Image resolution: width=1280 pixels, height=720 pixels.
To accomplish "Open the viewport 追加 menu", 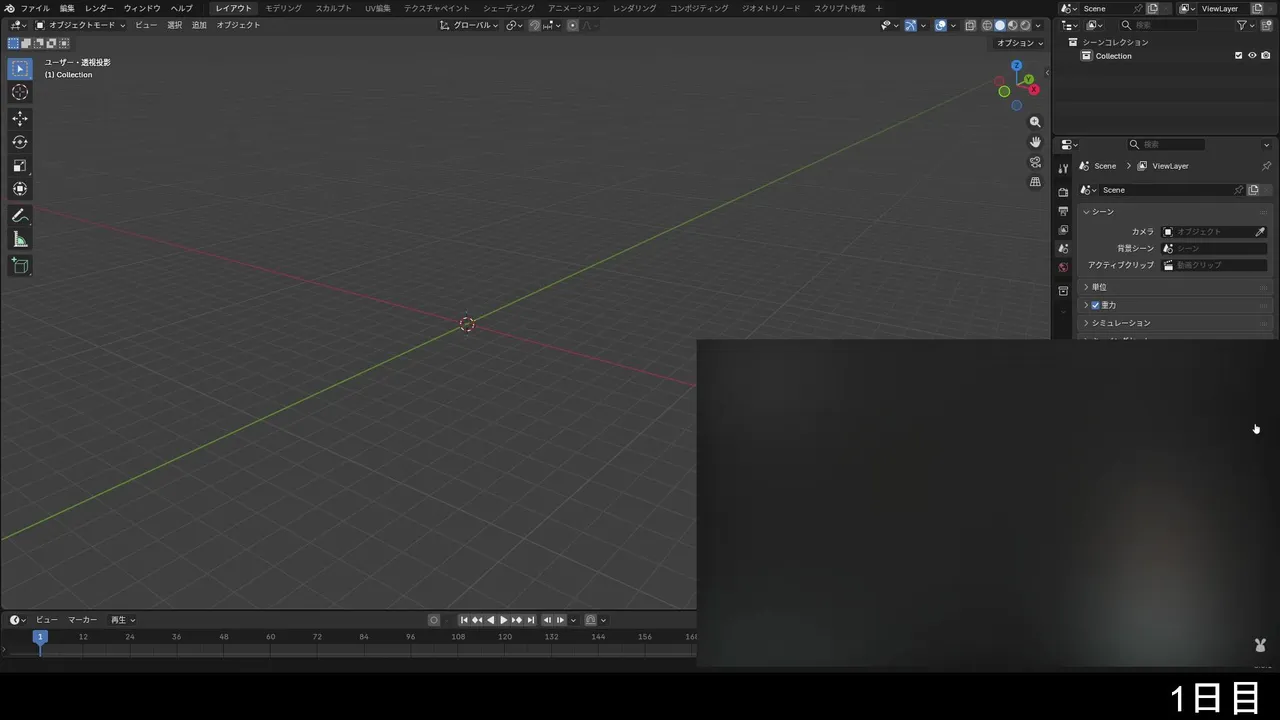I will point(199,25).
